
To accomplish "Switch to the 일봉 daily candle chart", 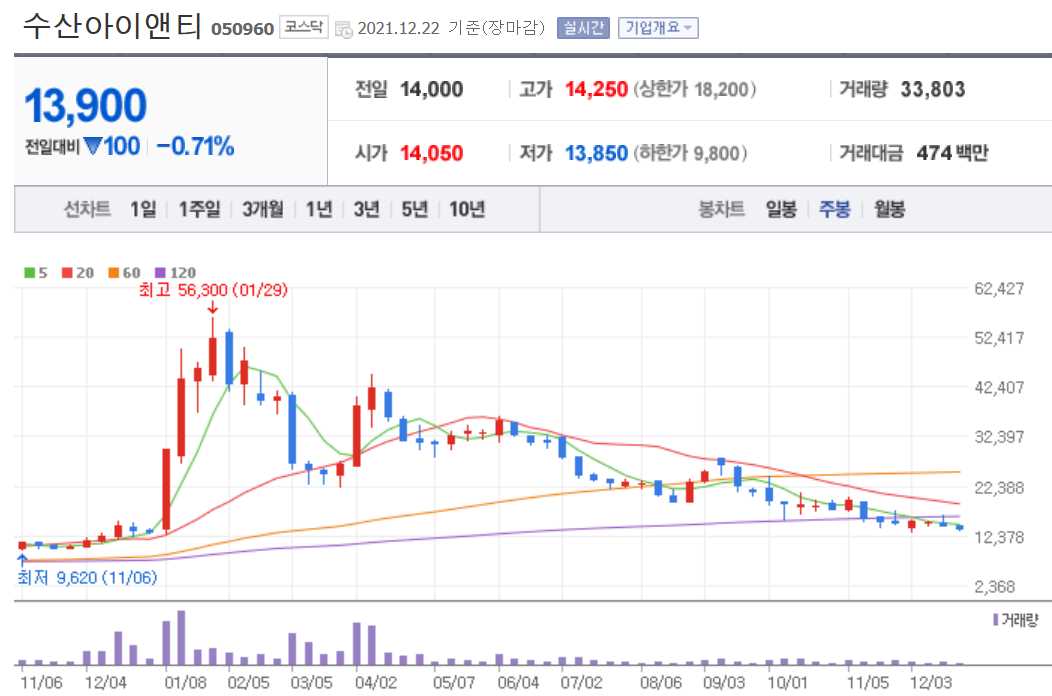I will point(781,209).
